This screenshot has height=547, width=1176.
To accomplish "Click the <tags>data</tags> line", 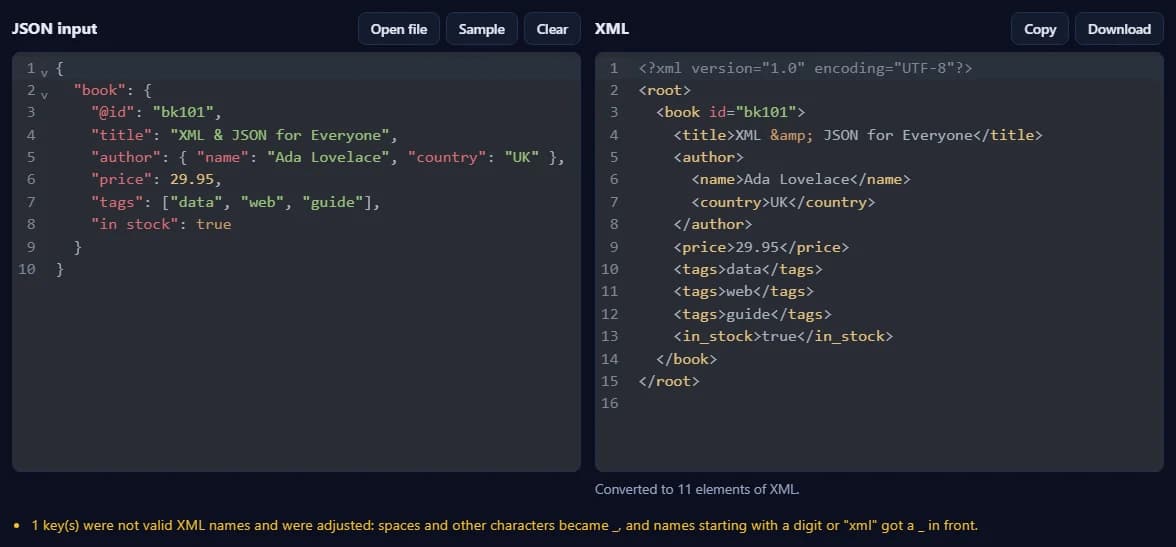I will [748, 269].
